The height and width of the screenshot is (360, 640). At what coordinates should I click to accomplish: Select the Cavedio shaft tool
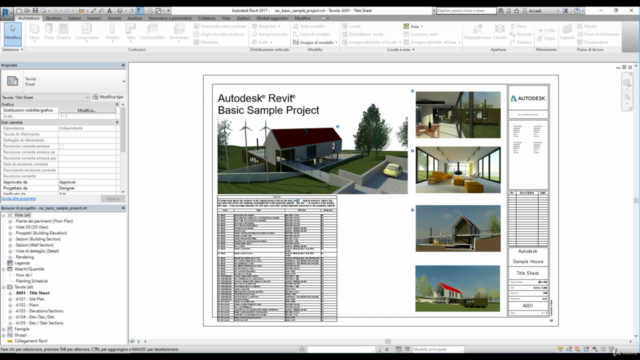[500, 32]
